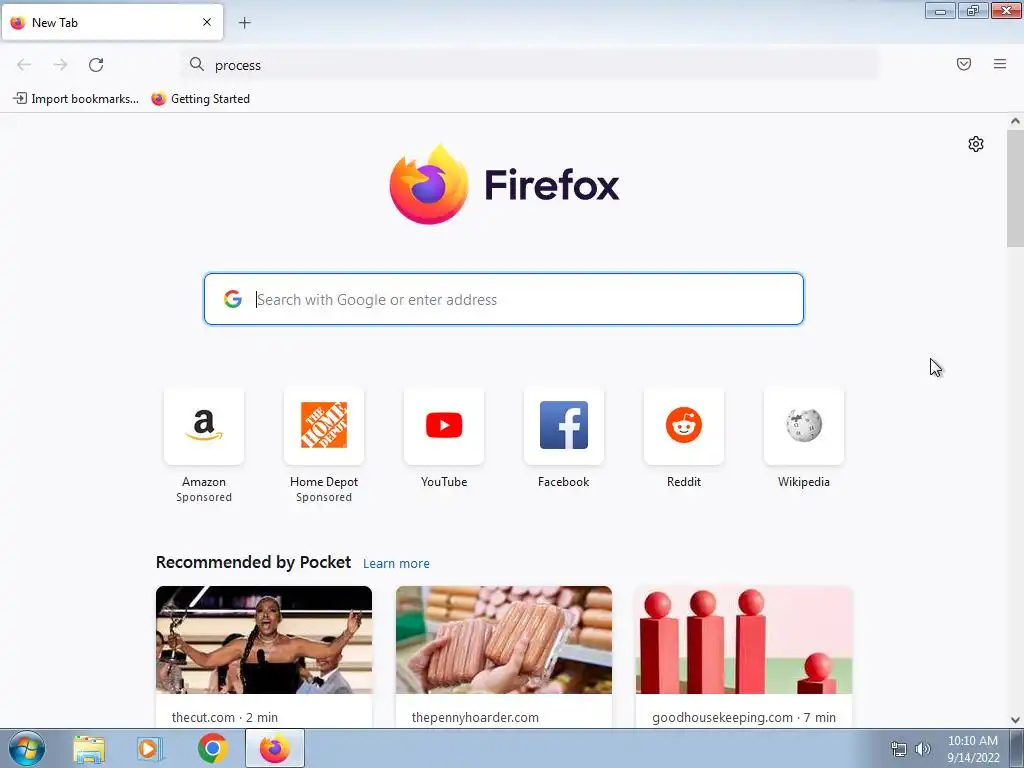The image size is (1024, 768).
Task: Open the Firefox application menu
Action: [x=999, y=64]
